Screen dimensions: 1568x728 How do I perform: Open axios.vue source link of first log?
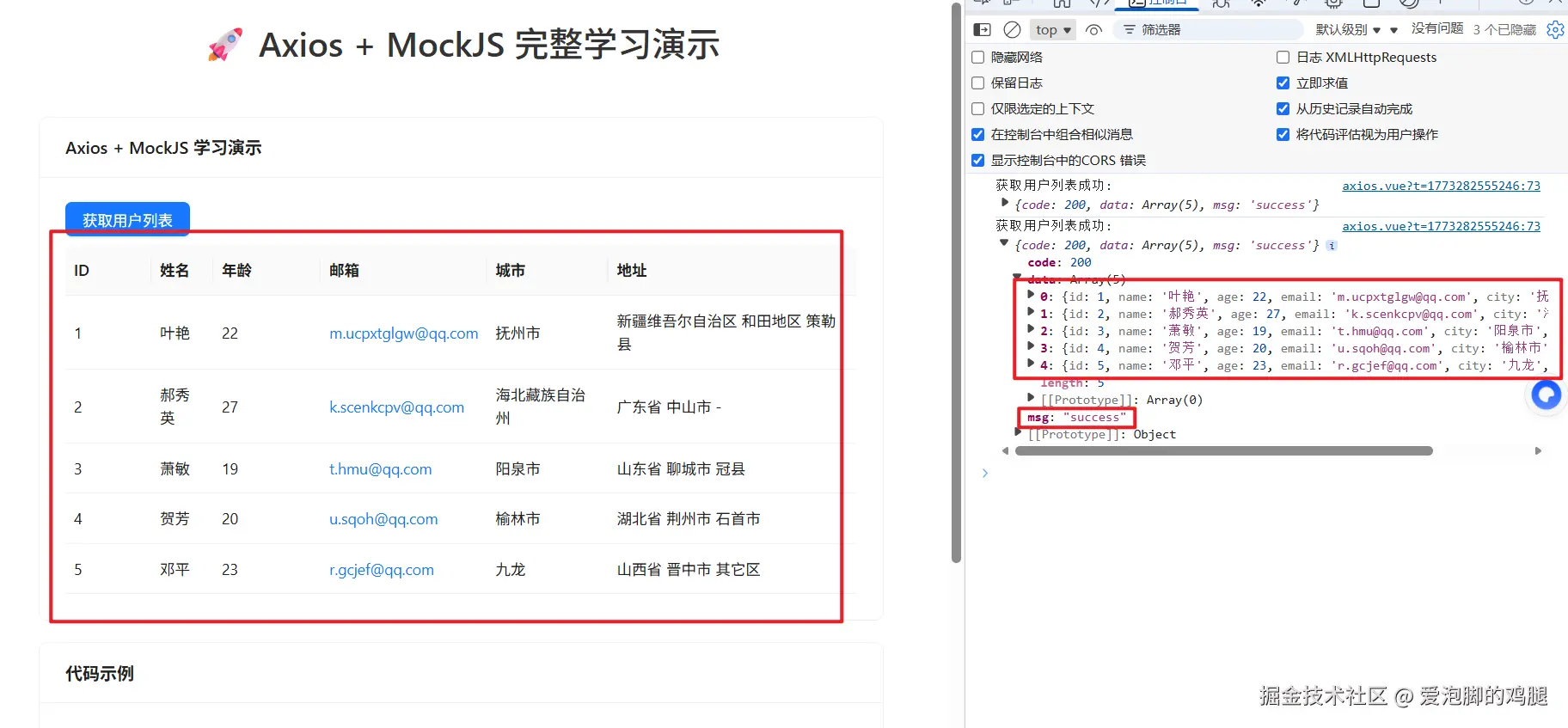click(1441, 186)
